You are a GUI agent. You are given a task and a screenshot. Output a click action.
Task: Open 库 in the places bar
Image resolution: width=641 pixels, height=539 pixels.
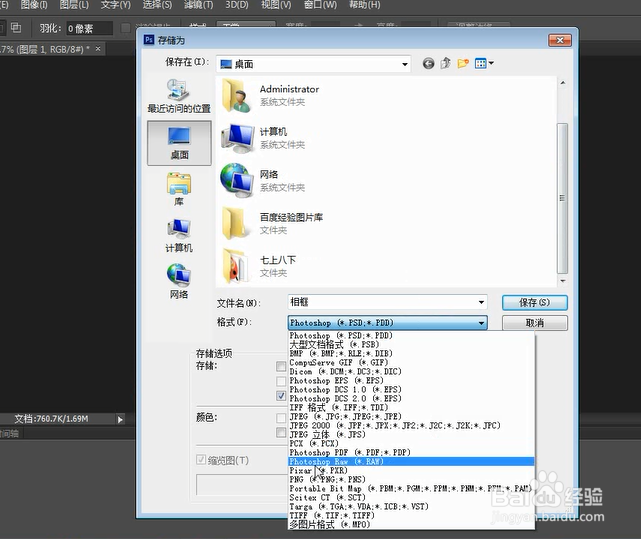[179, 189]
